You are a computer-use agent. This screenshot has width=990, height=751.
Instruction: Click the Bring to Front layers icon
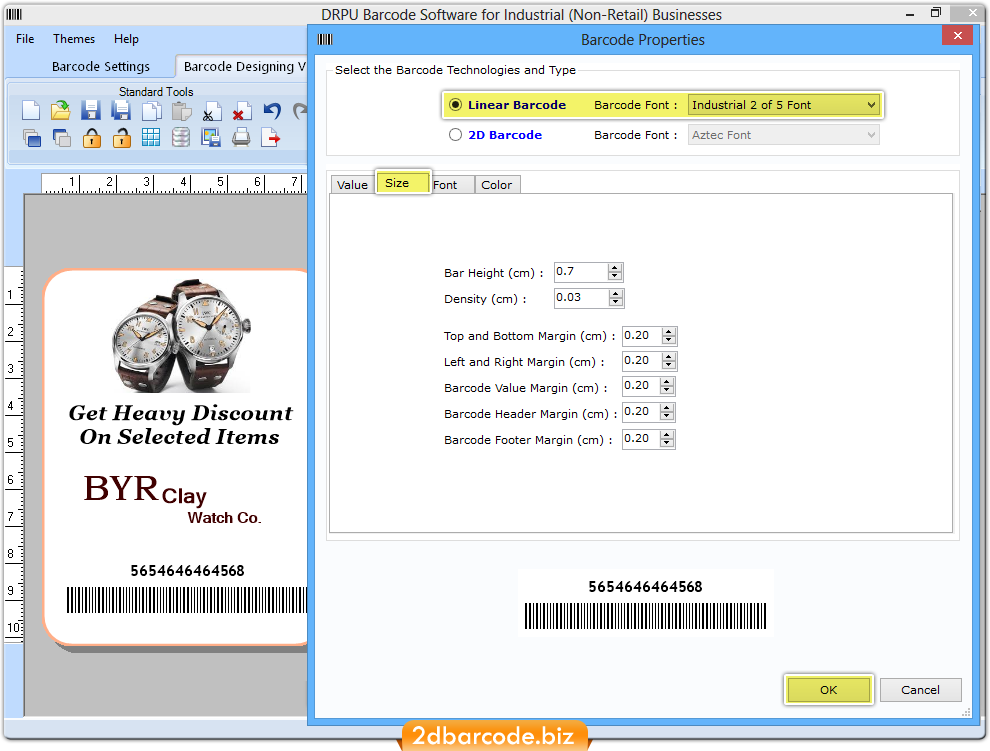32,138
